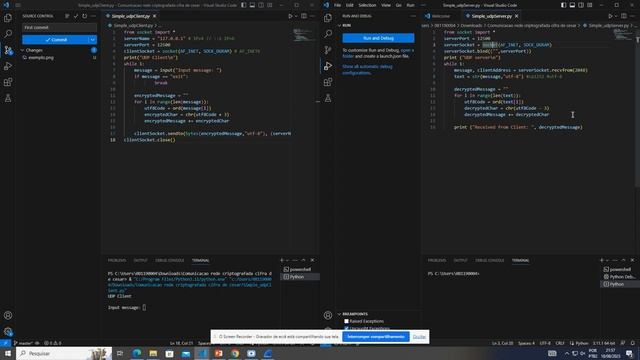Click the Source Control view as tree icon
640x360 pixels.
(67, 16)
